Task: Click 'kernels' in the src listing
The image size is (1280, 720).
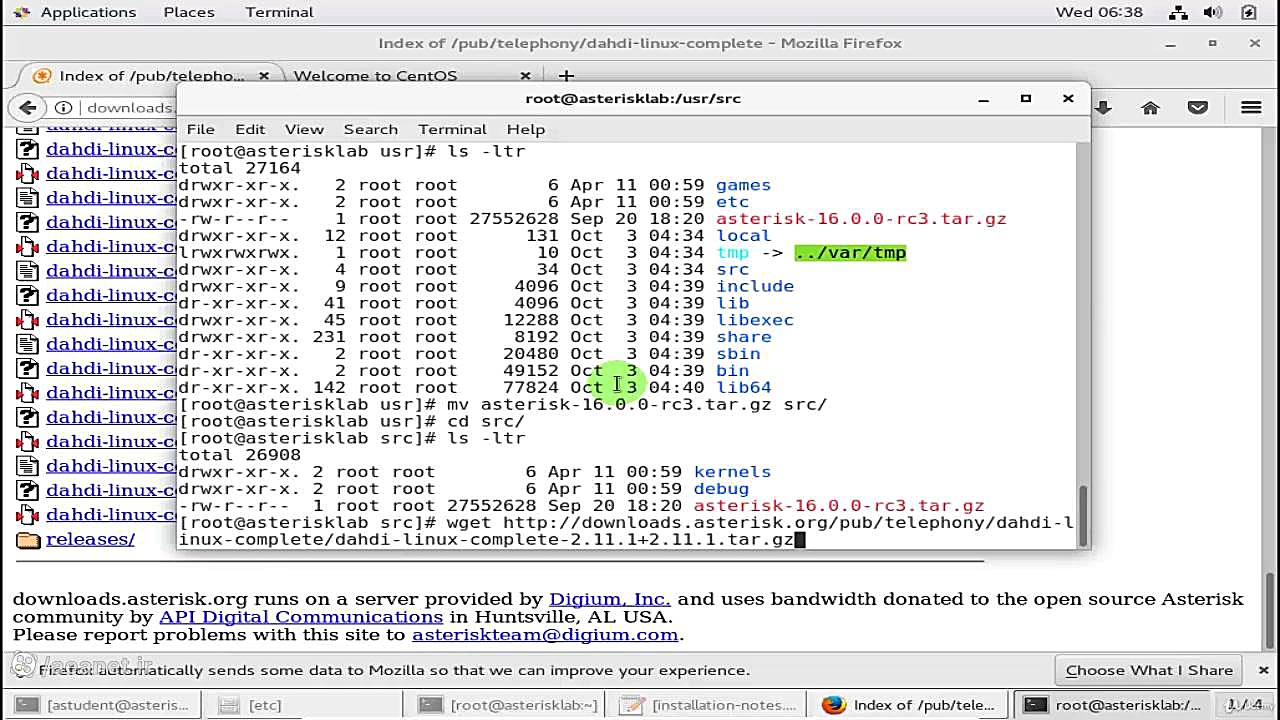Action: 732,472
